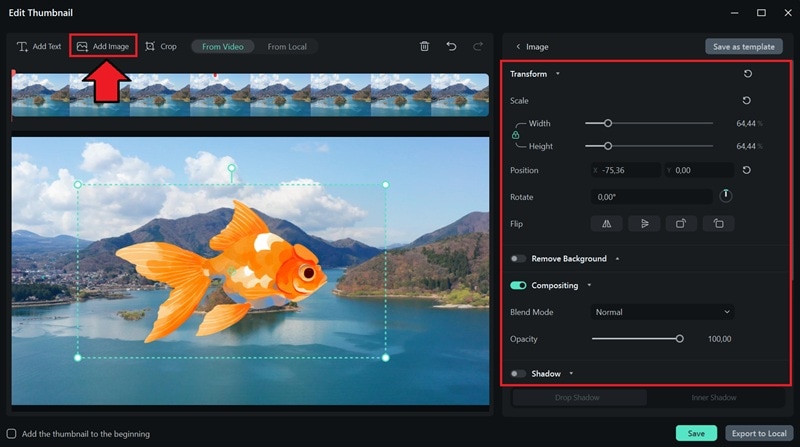Reset all Transform settings

click(747, 74)
